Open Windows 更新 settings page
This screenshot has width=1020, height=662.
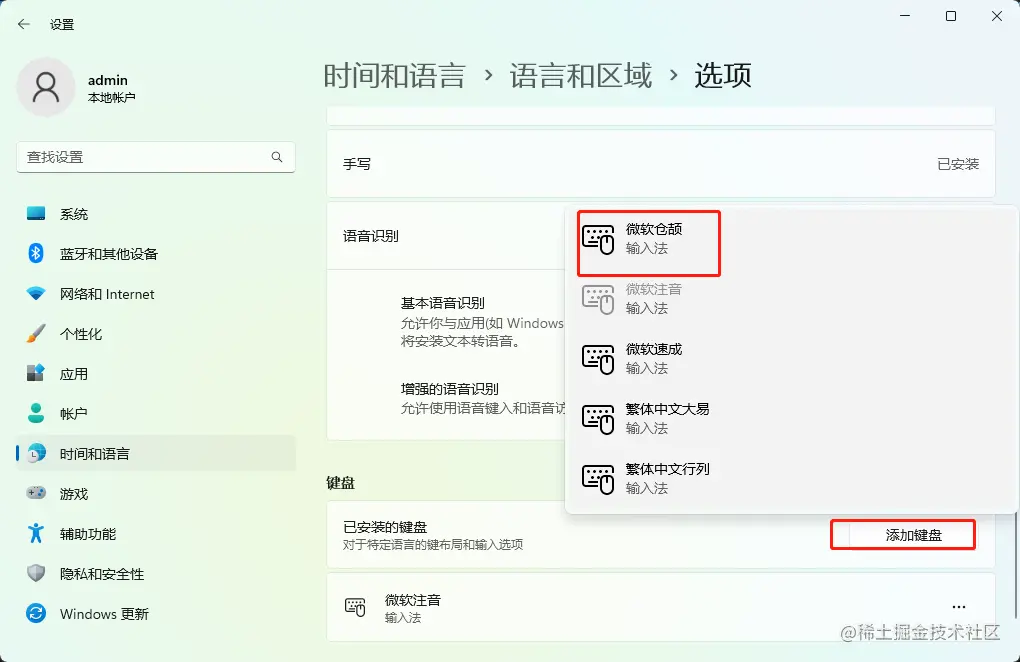coord(156,614)
